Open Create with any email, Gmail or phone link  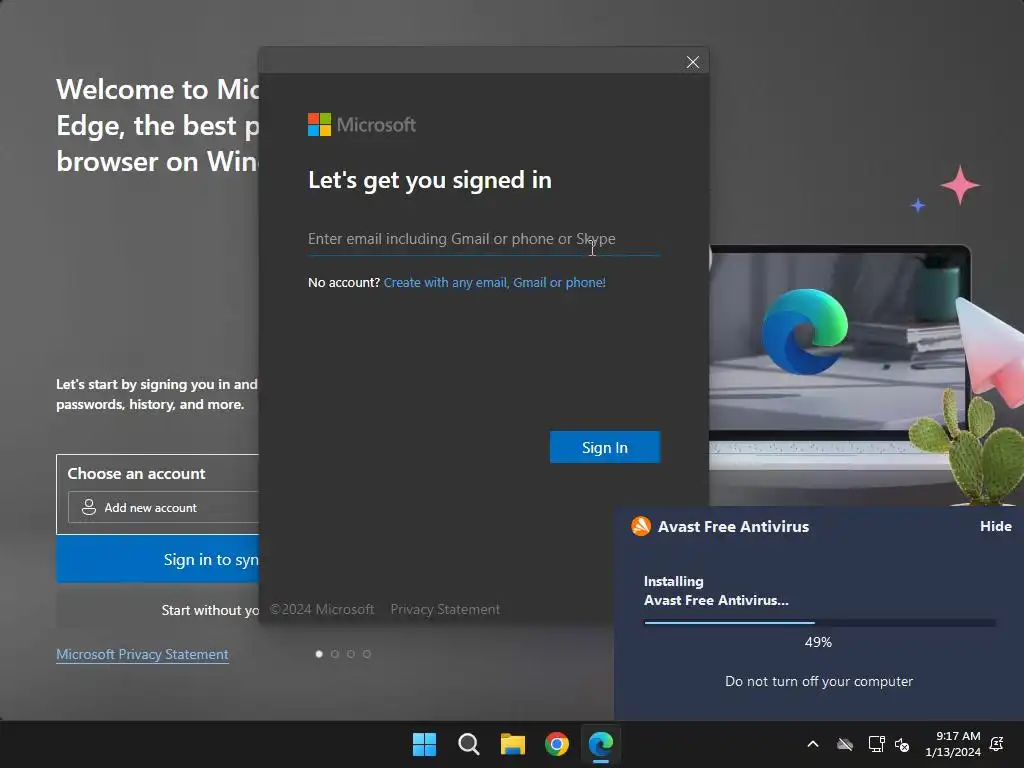tap(494, 282)
